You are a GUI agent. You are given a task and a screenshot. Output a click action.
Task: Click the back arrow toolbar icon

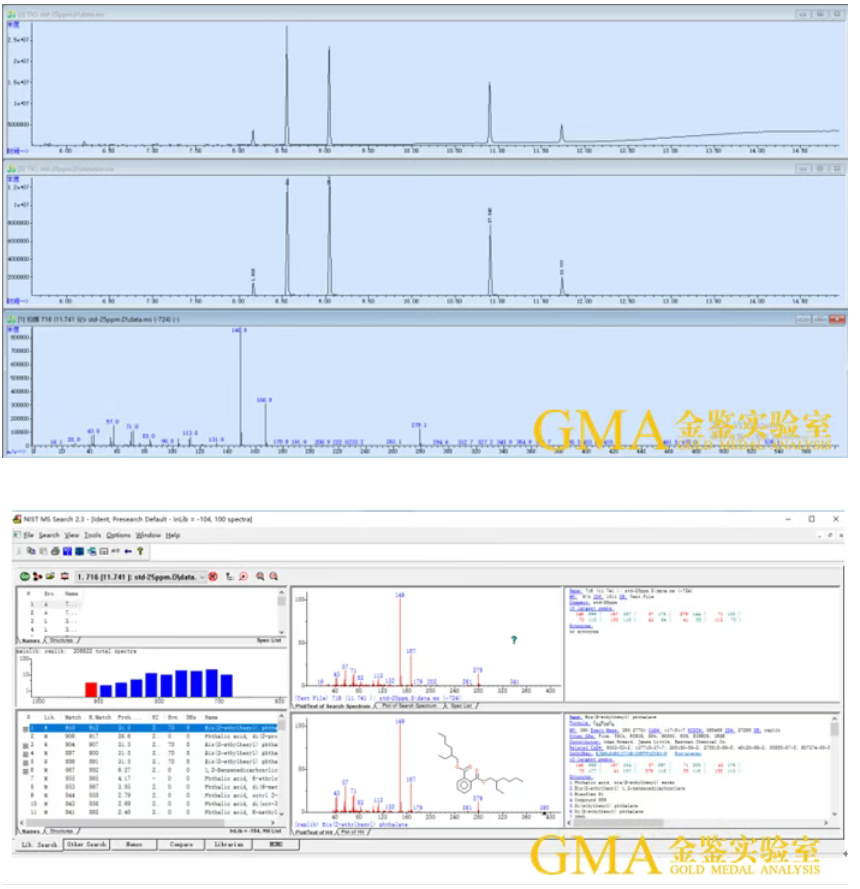click(x=128, y=551)
